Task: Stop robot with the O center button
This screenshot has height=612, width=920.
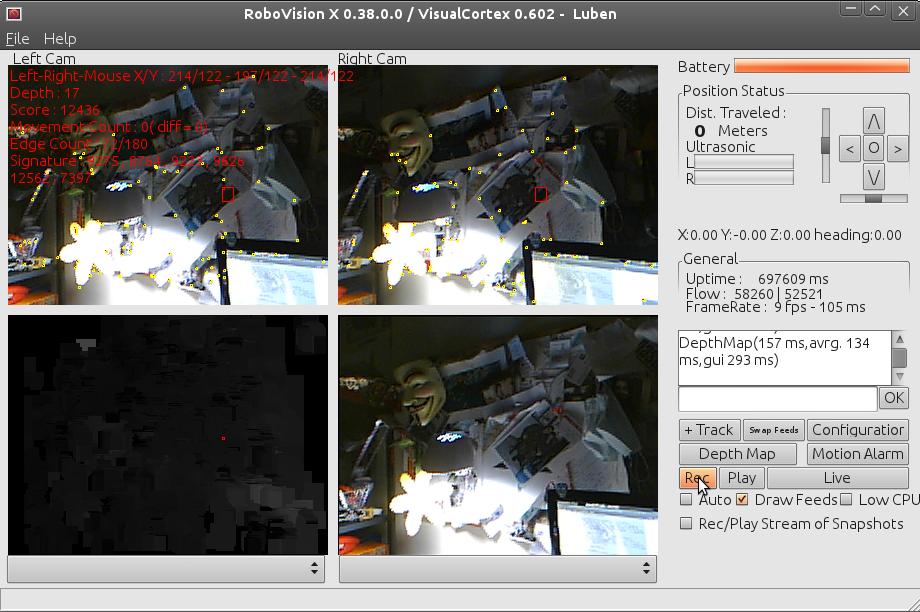Action: pos(874,148)
